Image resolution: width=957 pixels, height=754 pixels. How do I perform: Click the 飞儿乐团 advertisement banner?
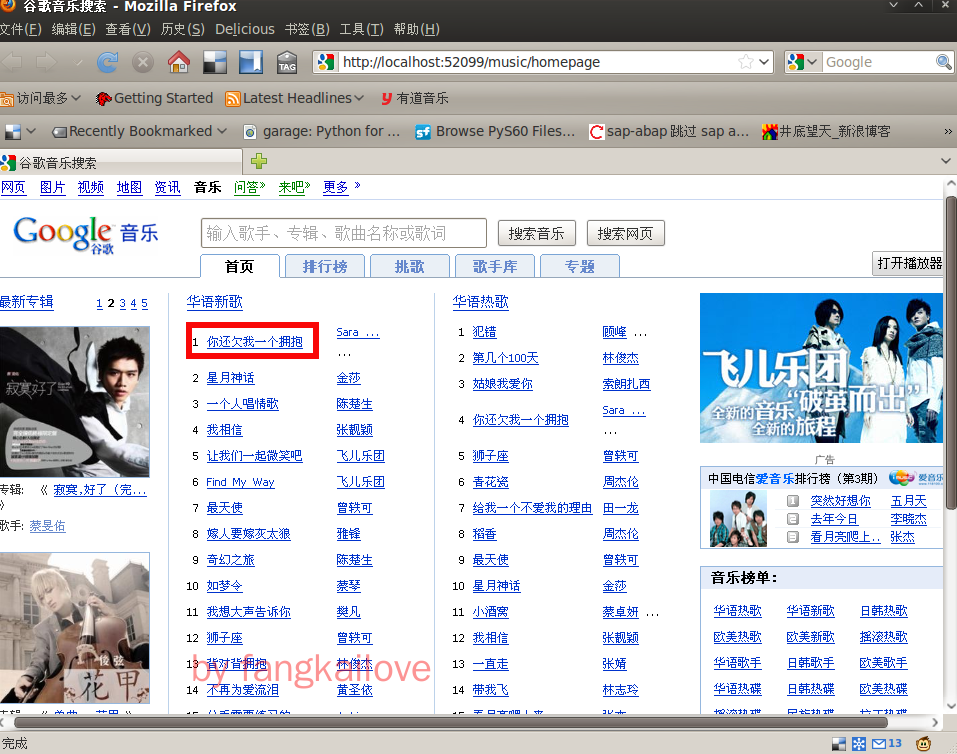coord(822,368)
